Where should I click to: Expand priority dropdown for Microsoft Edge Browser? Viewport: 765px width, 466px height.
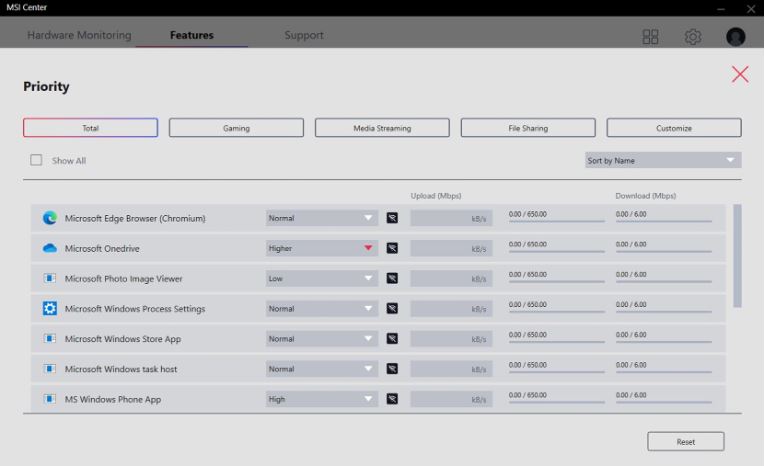point(322,218)
